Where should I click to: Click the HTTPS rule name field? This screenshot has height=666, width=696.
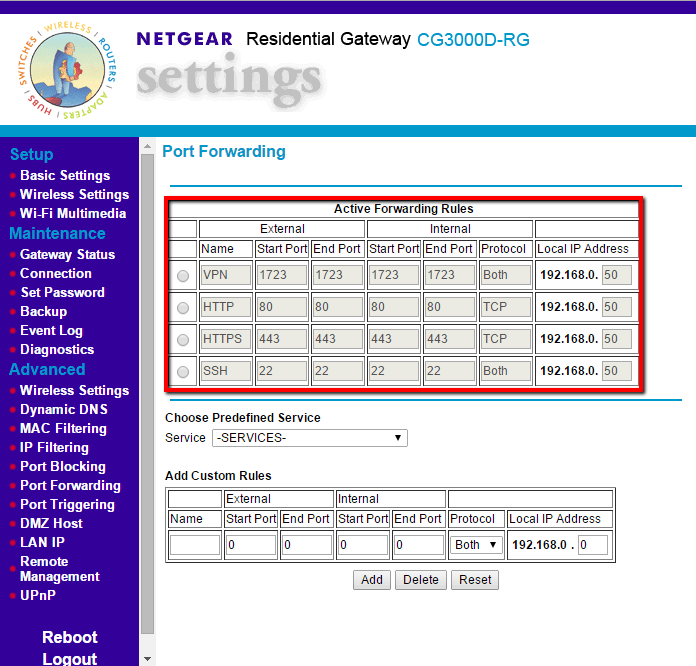pyautogui.click(x=226, y=339)
